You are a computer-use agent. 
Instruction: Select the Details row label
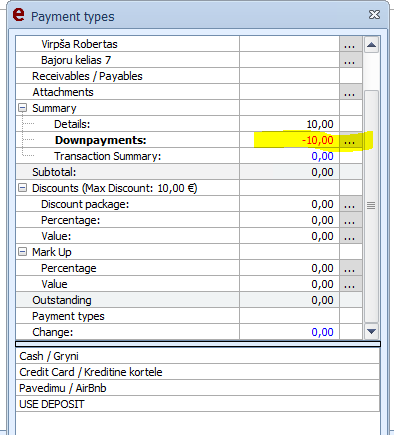(x=72, y=124)
